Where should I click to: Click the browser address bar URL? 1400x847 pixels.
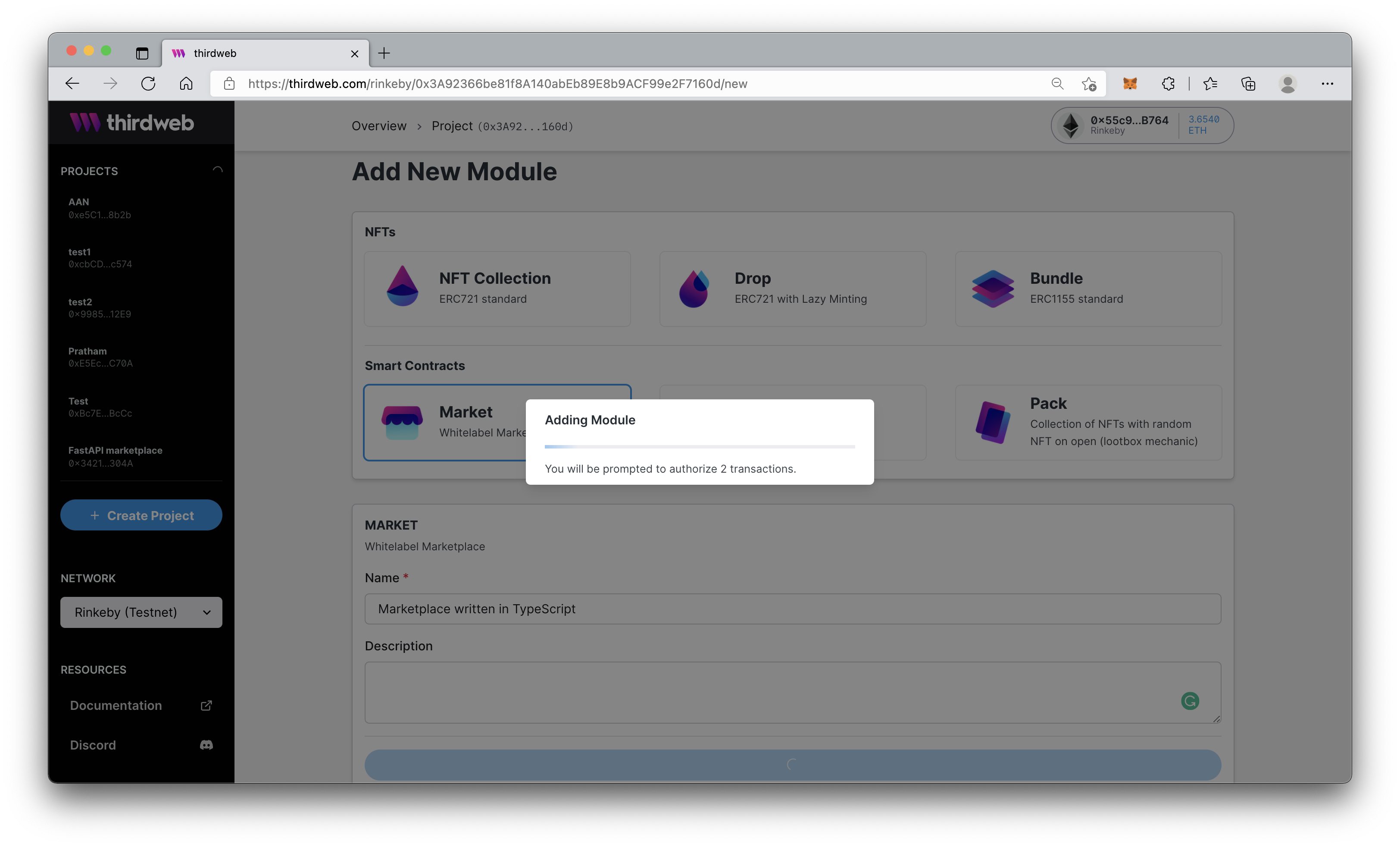click(498, 84)
